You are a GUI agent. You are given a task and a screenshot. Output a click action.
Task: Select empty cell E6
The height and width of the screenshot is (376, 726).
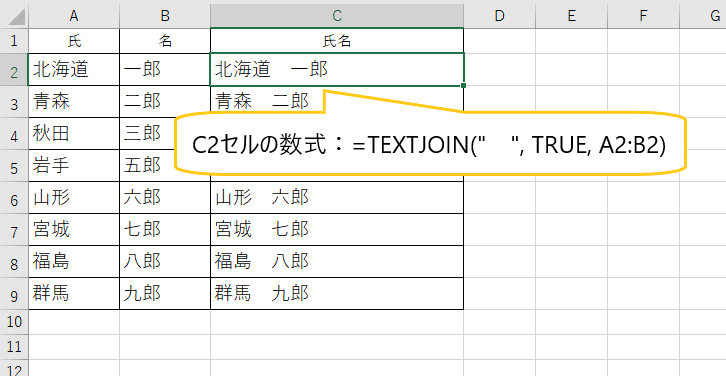572,198
